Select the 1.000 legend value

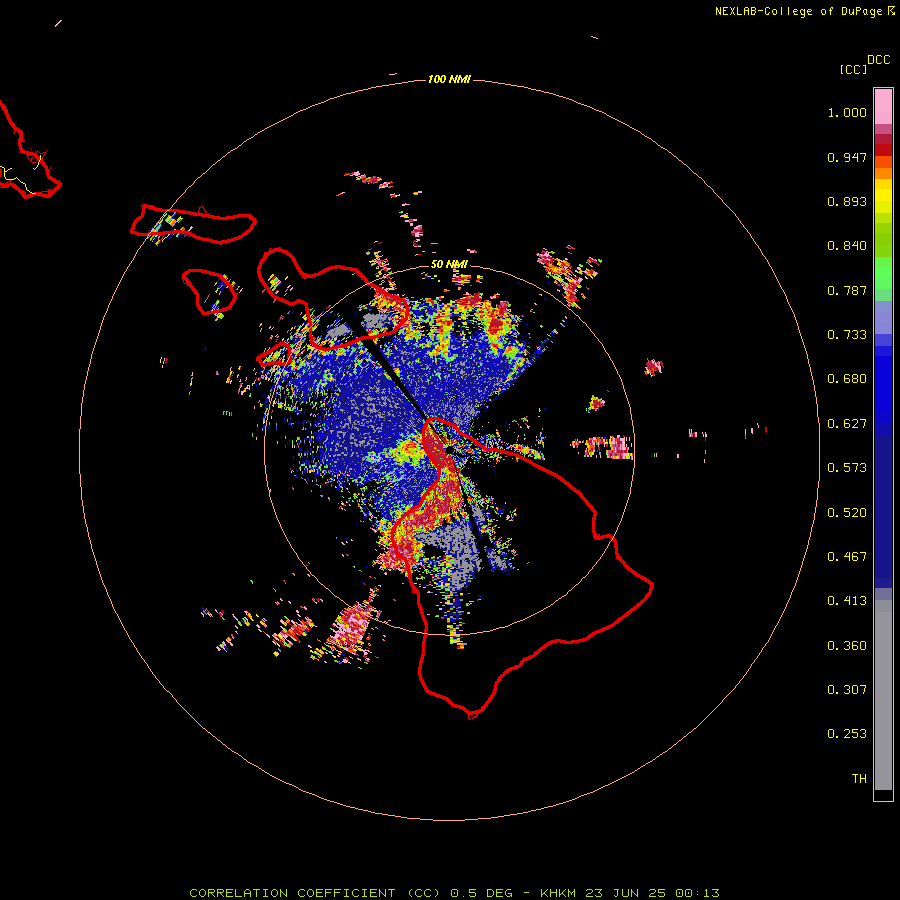coord(847,112)
